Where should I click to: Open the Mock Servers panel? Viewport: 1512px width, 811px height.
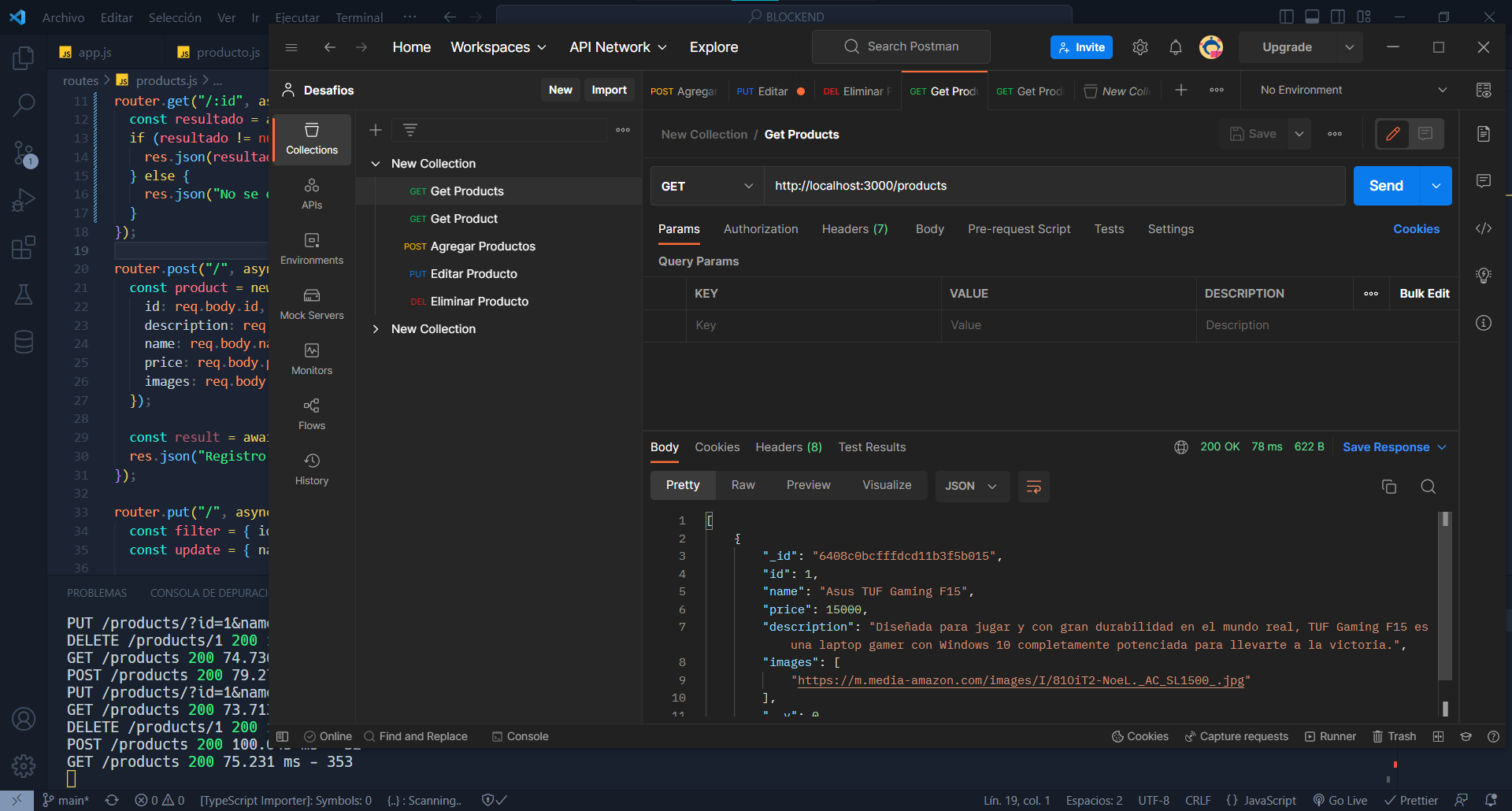pos(312,304)
